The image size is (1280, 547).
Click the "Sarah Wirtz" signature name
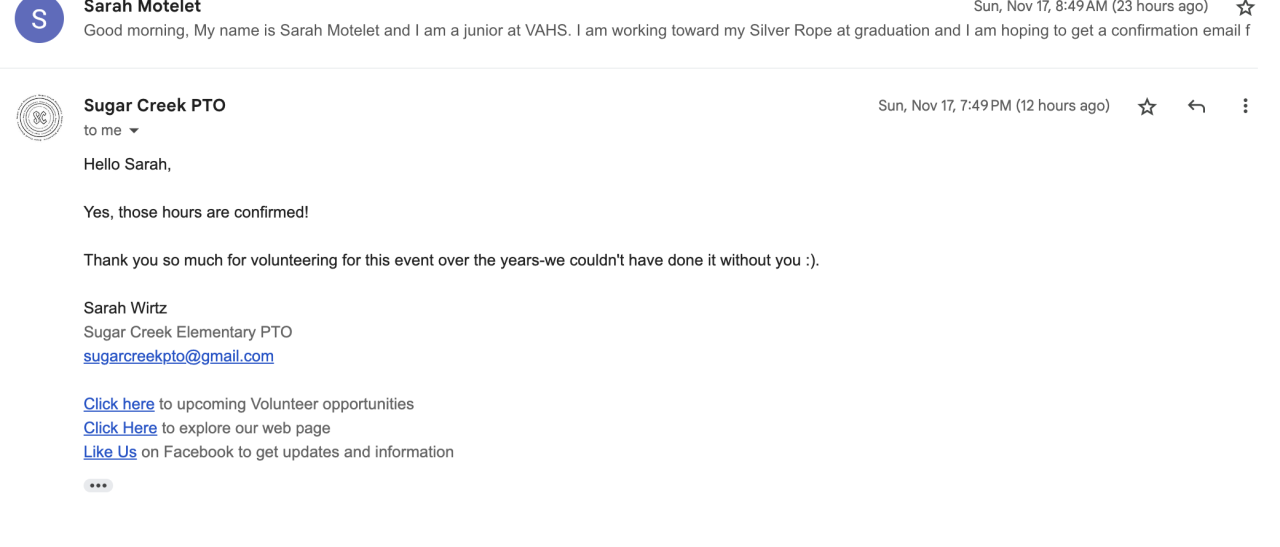pos(125,308)
